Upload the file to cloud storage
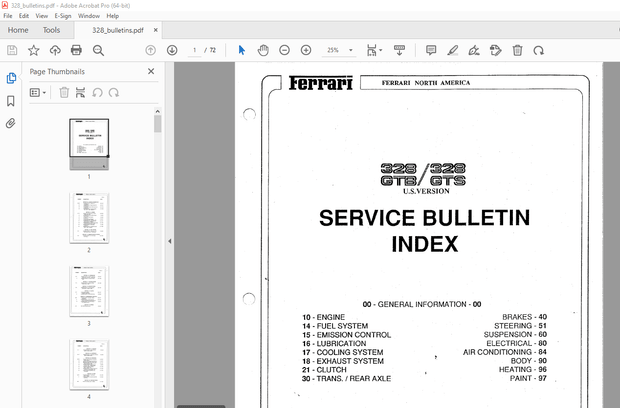620x408 pixels. tap(55, 50)
